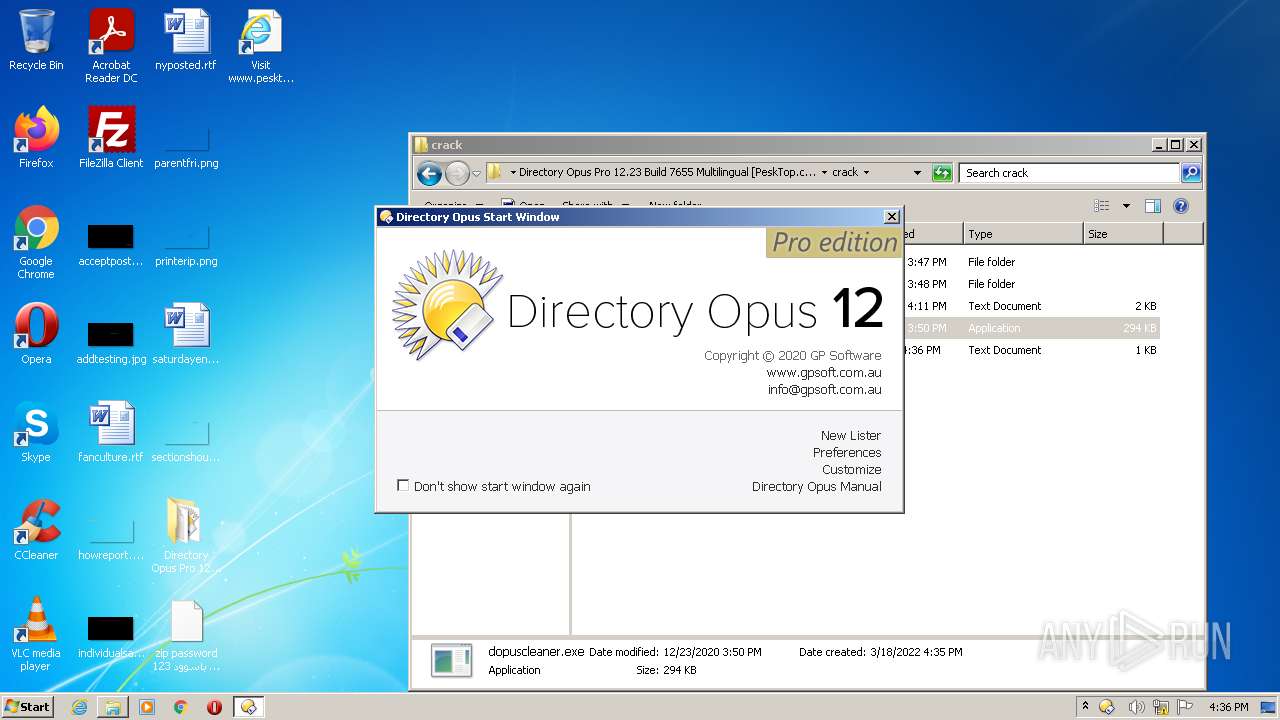Show hidden icons in system tray
The width and height of the screenshot is (1280, 720).
pos(1085,707)
